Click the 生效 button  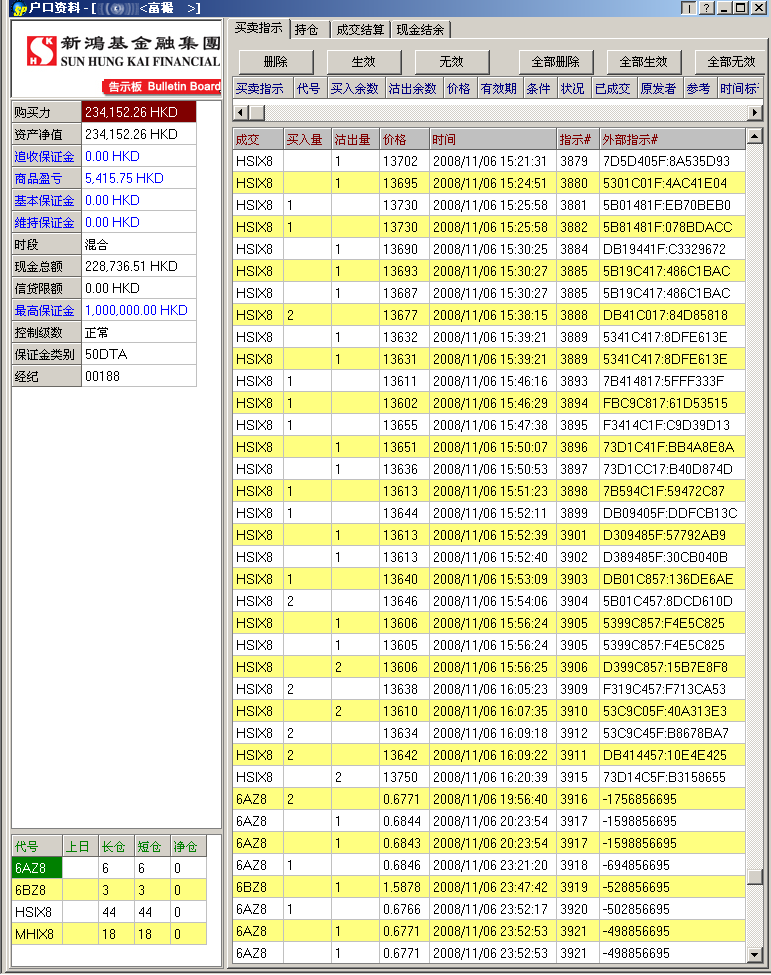coord(364,62)
